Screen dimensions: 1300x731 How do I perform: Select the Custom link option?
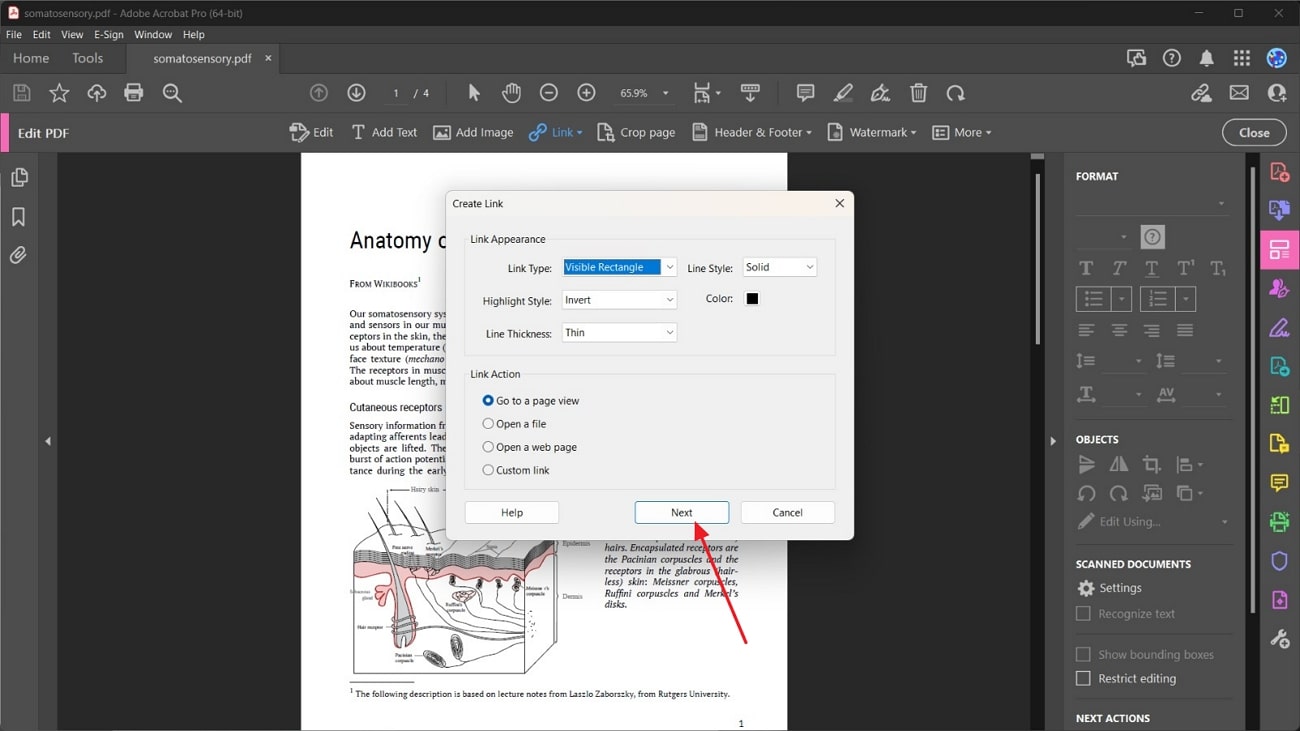(516, 470)
